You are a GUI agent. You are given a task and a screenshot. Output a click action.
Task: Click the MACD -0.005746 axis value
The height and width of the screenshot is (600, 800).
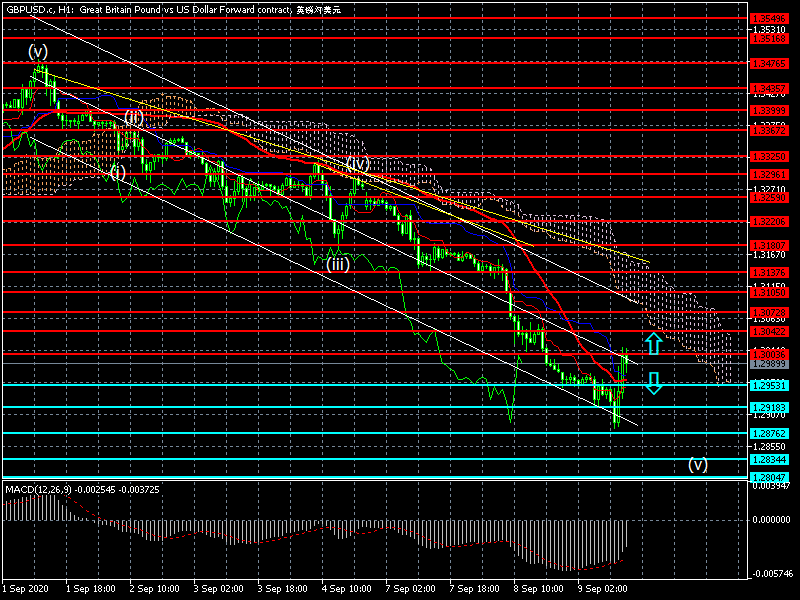771,573
